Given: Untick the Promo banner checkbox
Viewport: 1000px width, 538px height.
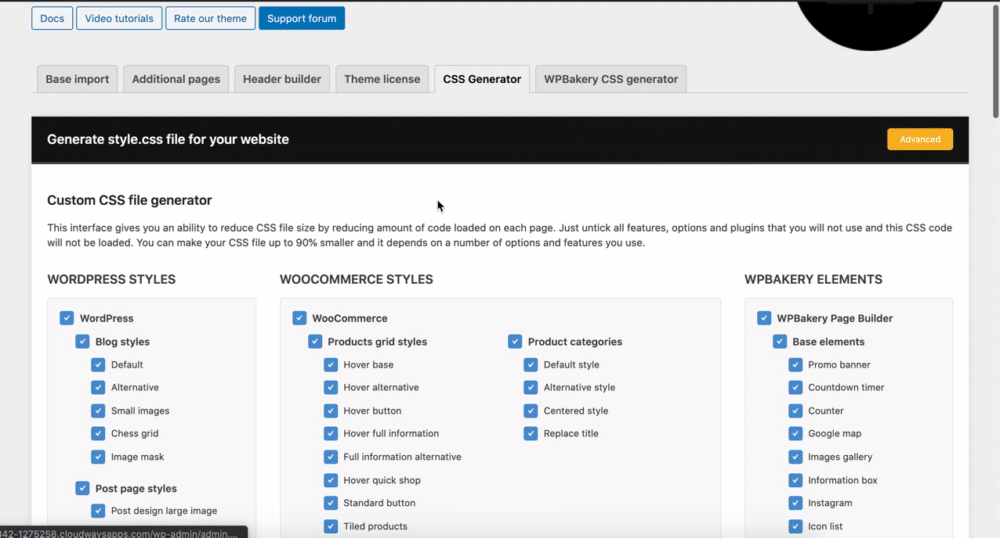Looking at the screenshot, I should [795, 365].
